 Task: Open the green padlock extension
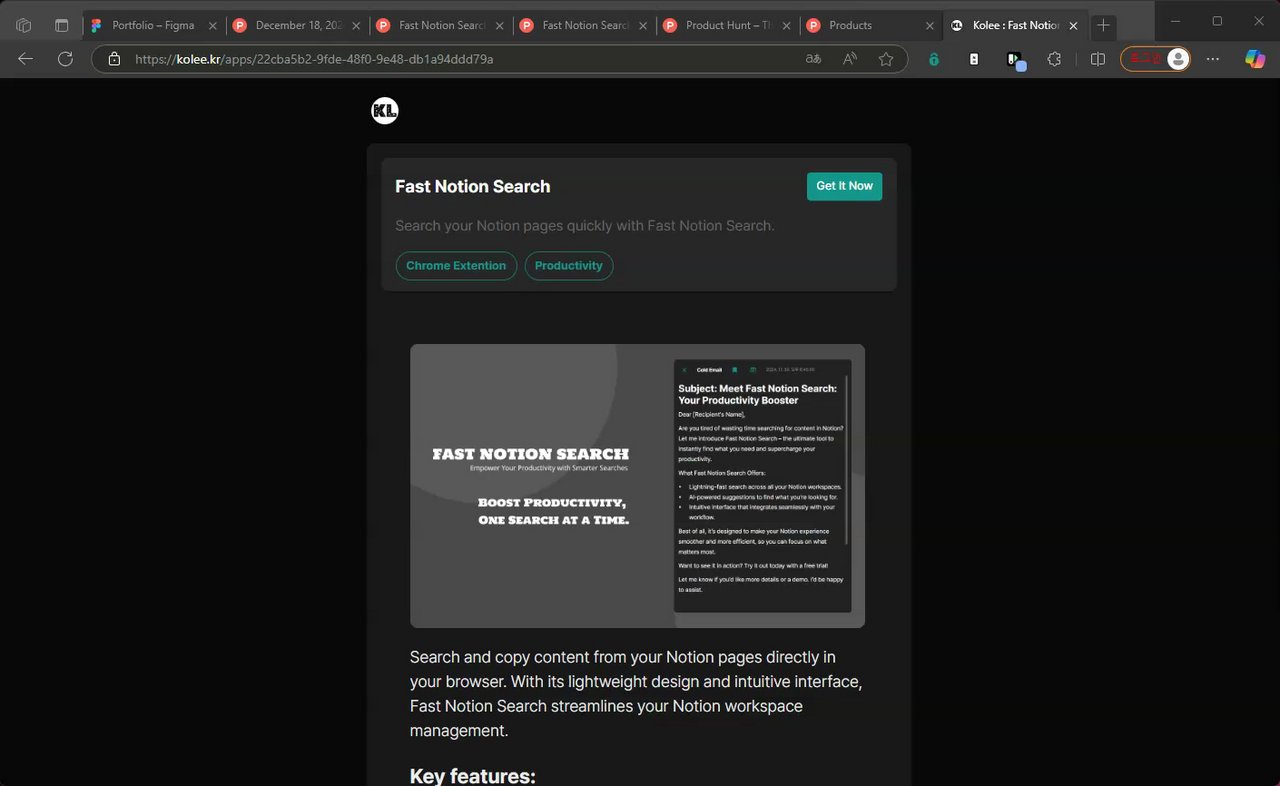(934, 59)
